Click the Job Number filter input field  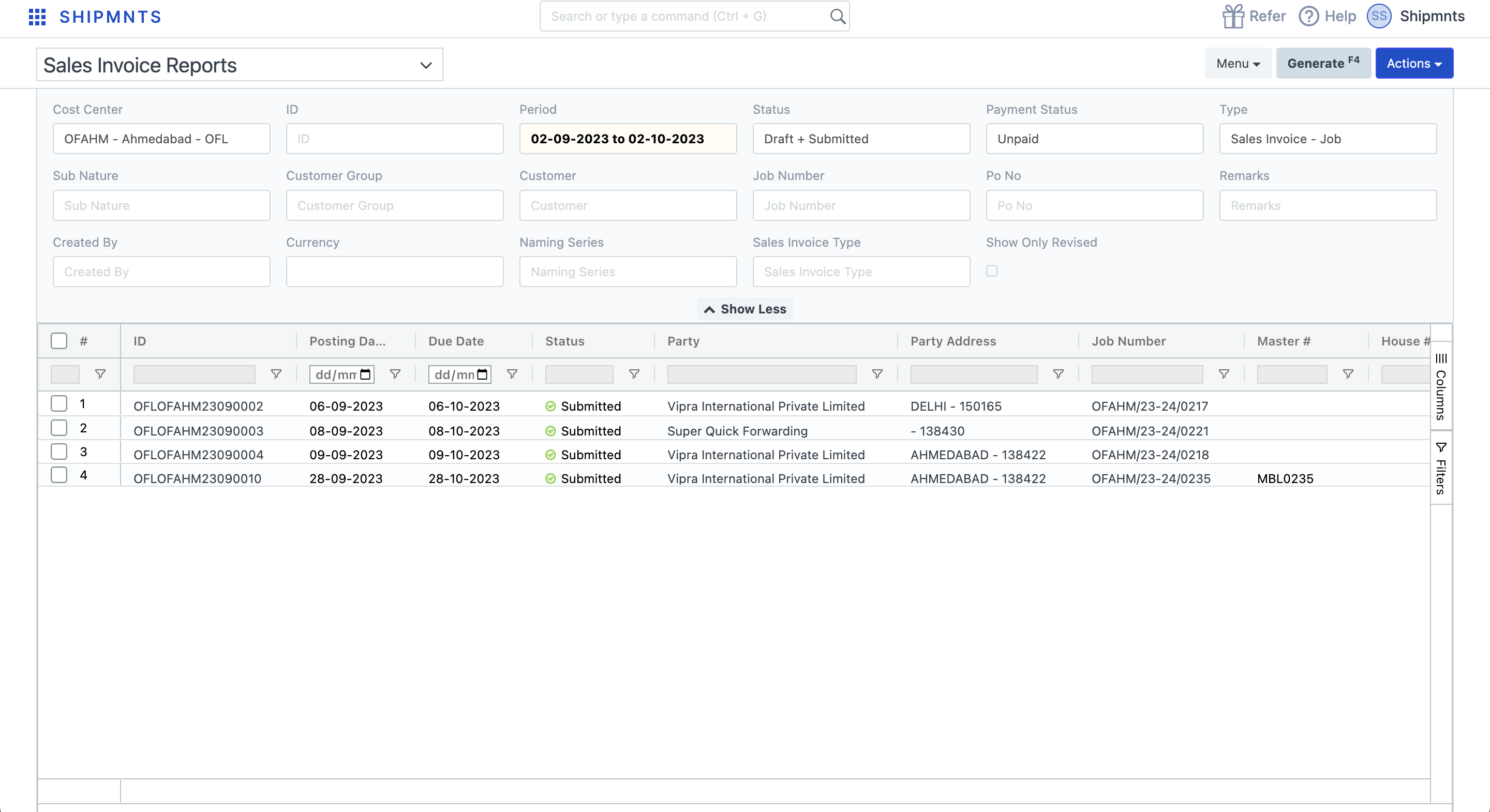click(x=861, y=205)
